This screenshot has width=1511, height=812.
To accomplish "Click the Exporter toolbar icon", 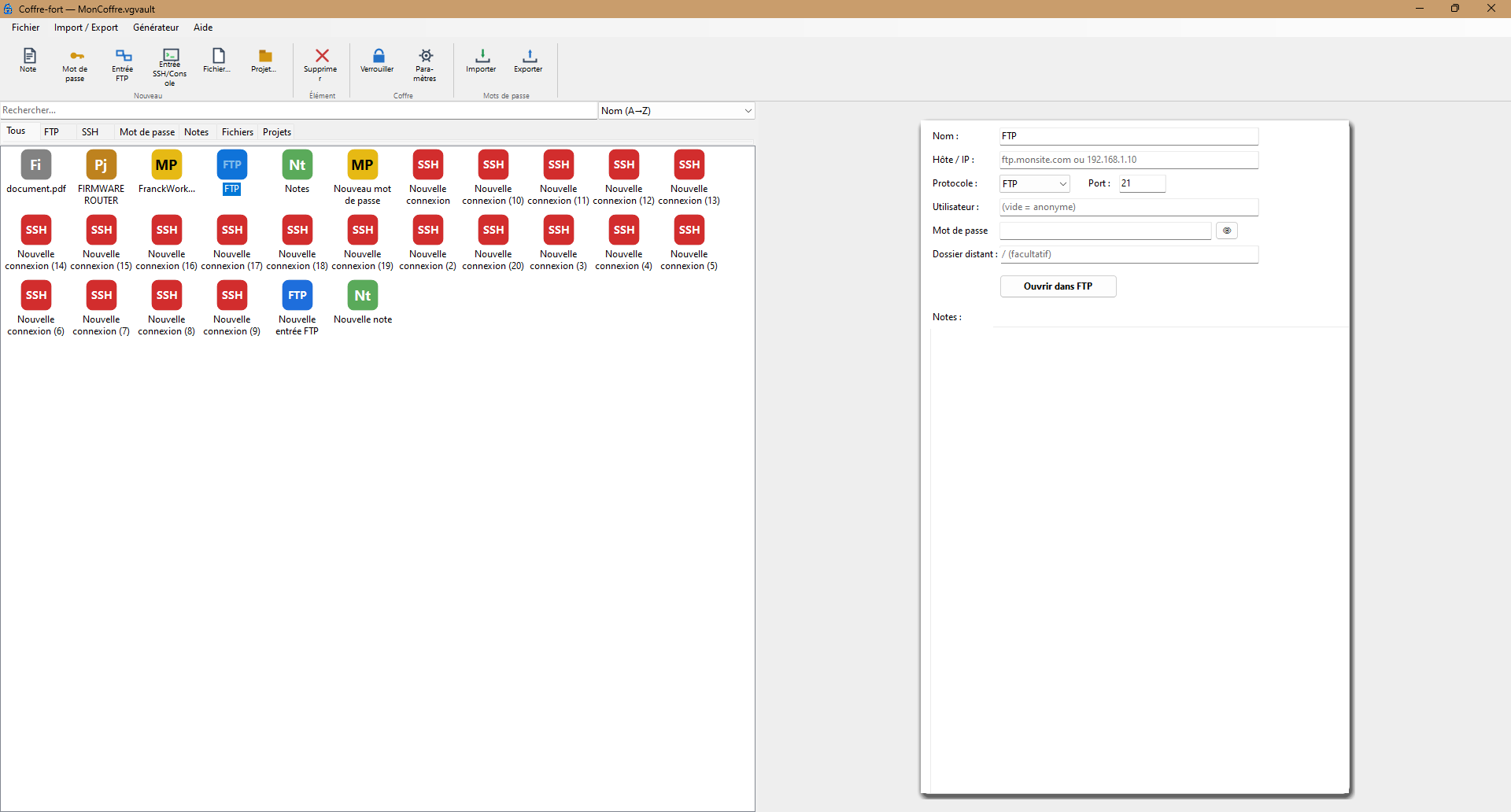I will tap(529, 61).
